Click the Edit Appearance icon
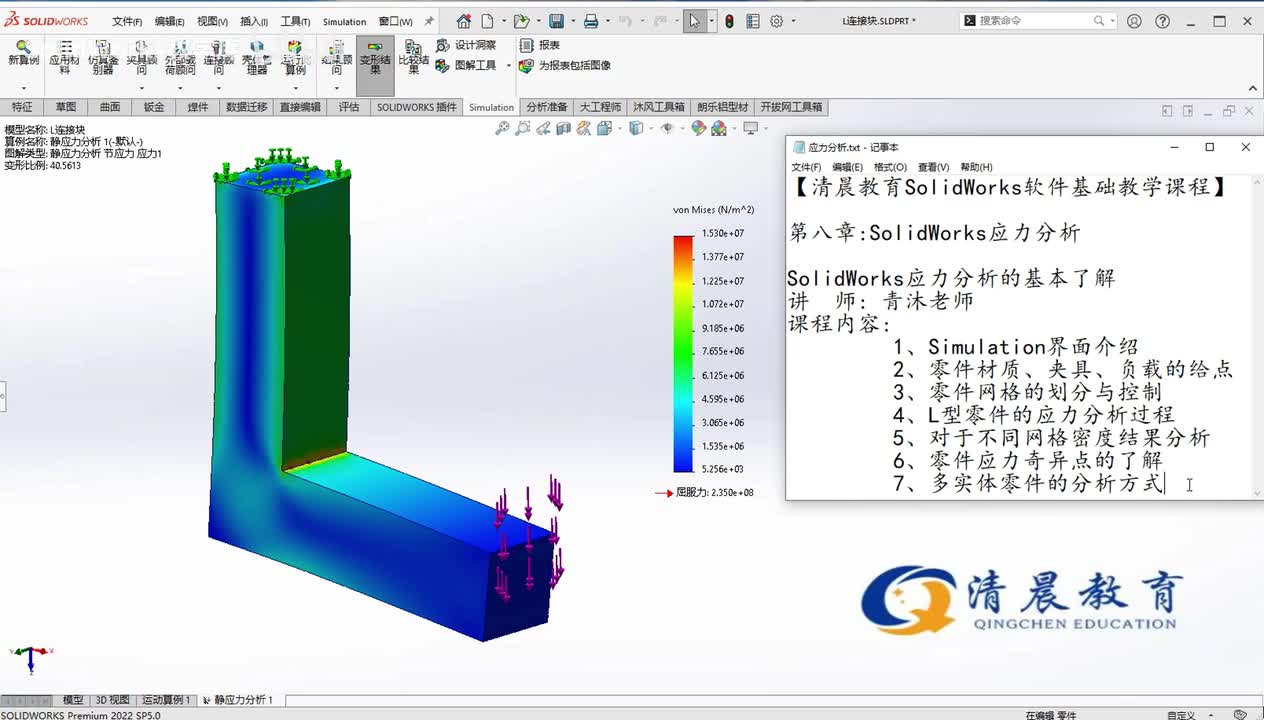1264x720 pixels. [x=698, y=128]
